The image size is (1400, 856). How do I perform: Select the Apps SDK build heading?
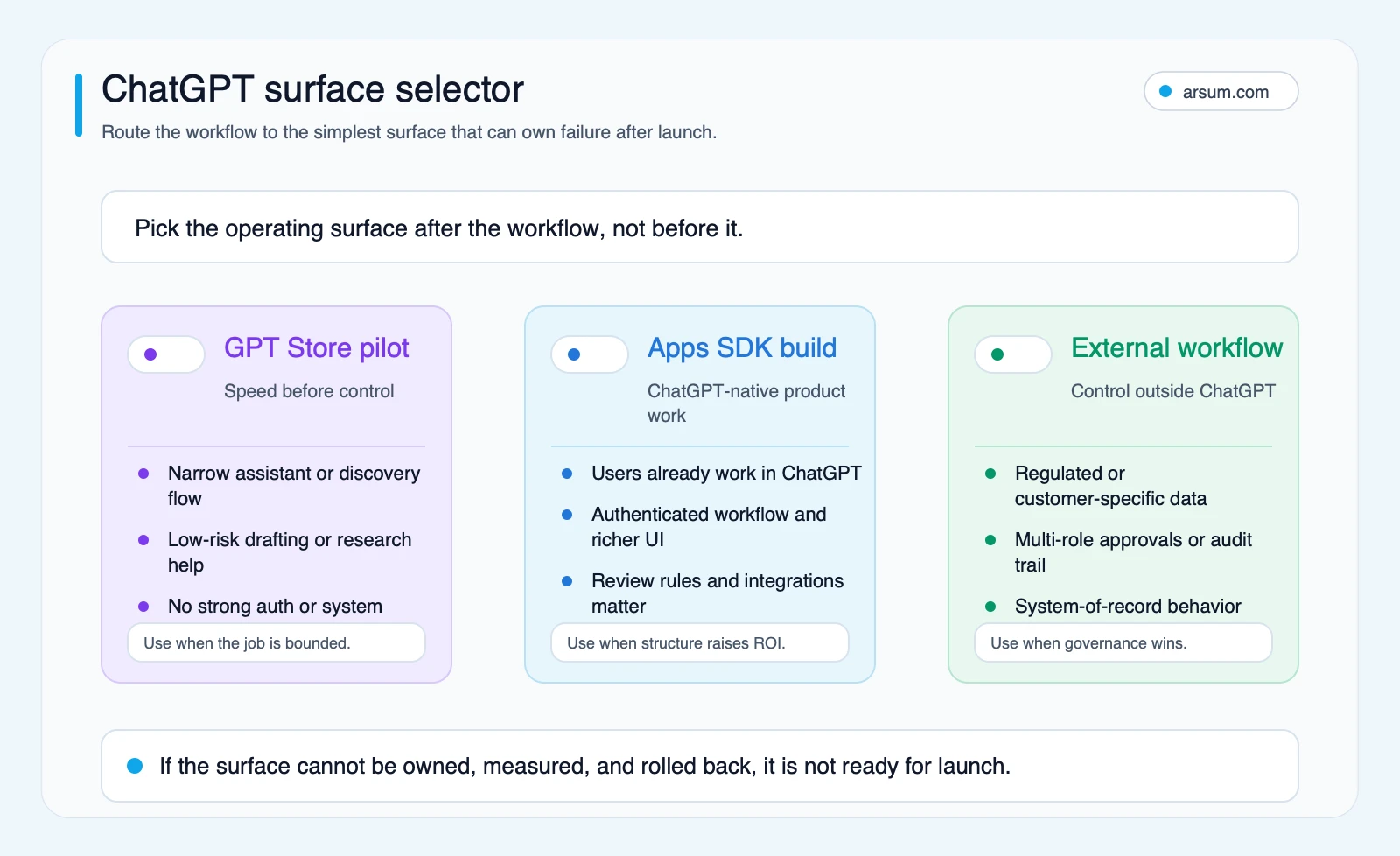click(x=742, y=347)
